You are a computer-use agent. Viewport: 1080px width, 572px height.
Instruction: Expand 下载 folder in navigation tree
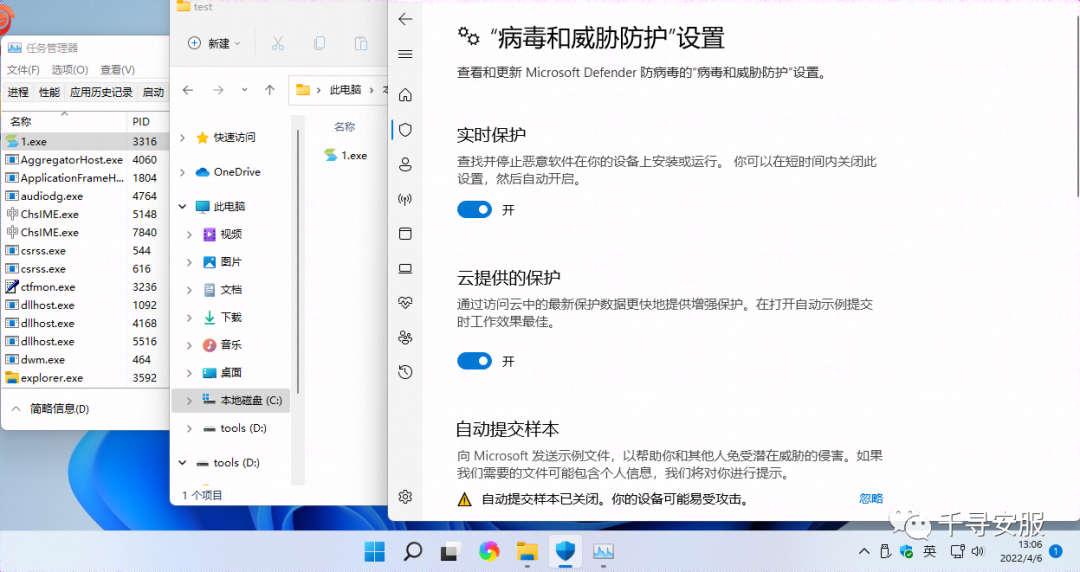pos(189,318)
